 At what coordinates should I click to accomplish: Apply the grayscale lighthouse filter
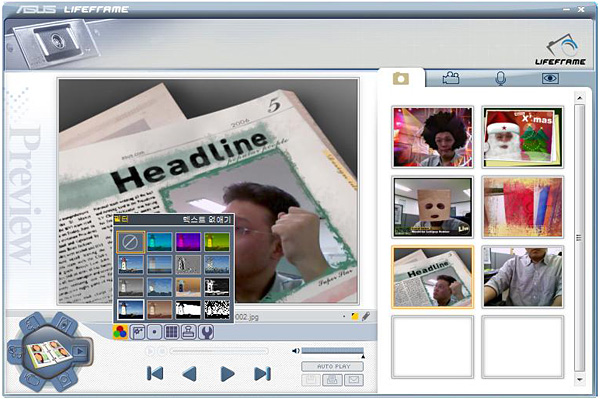click(x=130, y=287)
